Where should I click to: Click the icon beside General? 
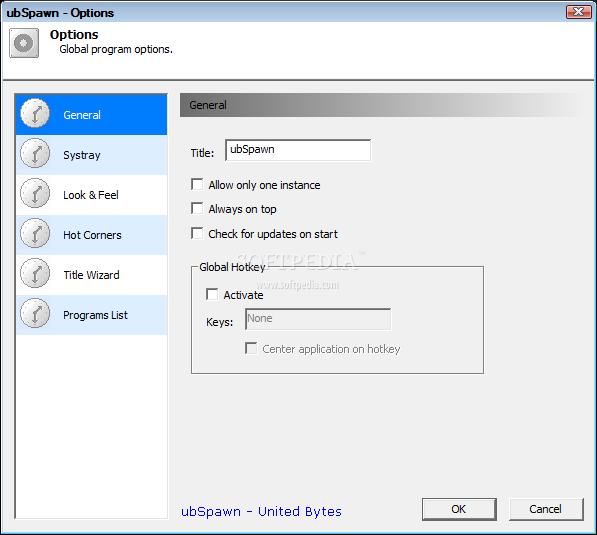[35, 113]
